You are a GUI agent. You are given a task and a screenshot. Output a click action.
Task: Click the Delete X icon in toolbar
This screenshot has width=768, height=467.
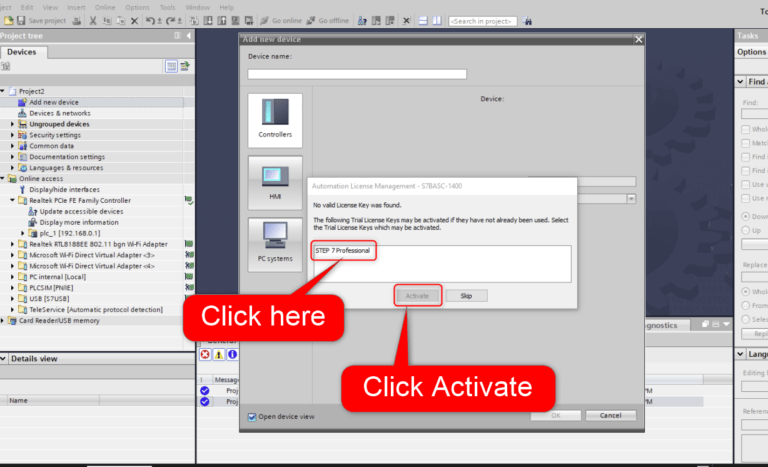coord(133,20)
